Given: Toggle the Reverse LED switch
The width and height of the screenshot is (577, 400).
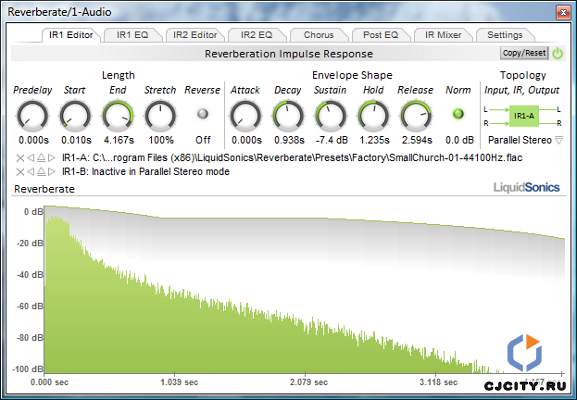Looking at the screenshot, I should pos(202,114).
